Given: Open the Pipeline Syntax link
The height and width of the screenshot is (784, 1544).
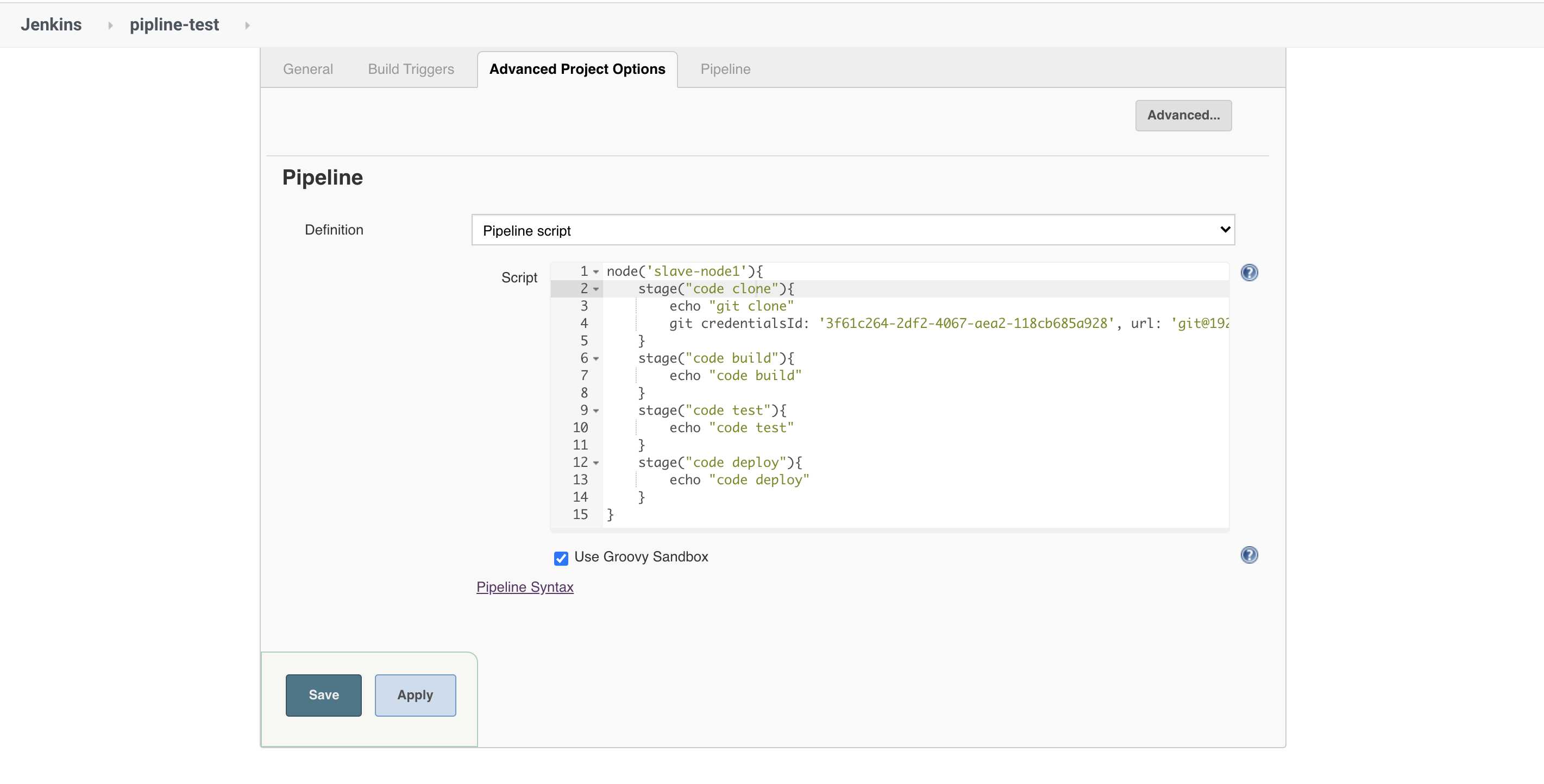Looking at the screenshot, I should coord(525,586).
